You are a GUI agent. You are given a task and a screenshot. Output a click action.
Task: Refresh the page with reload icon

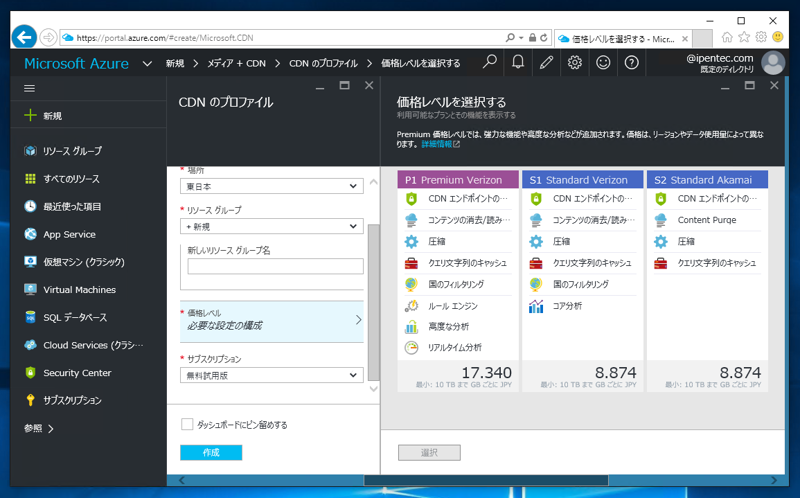point(544,38)
